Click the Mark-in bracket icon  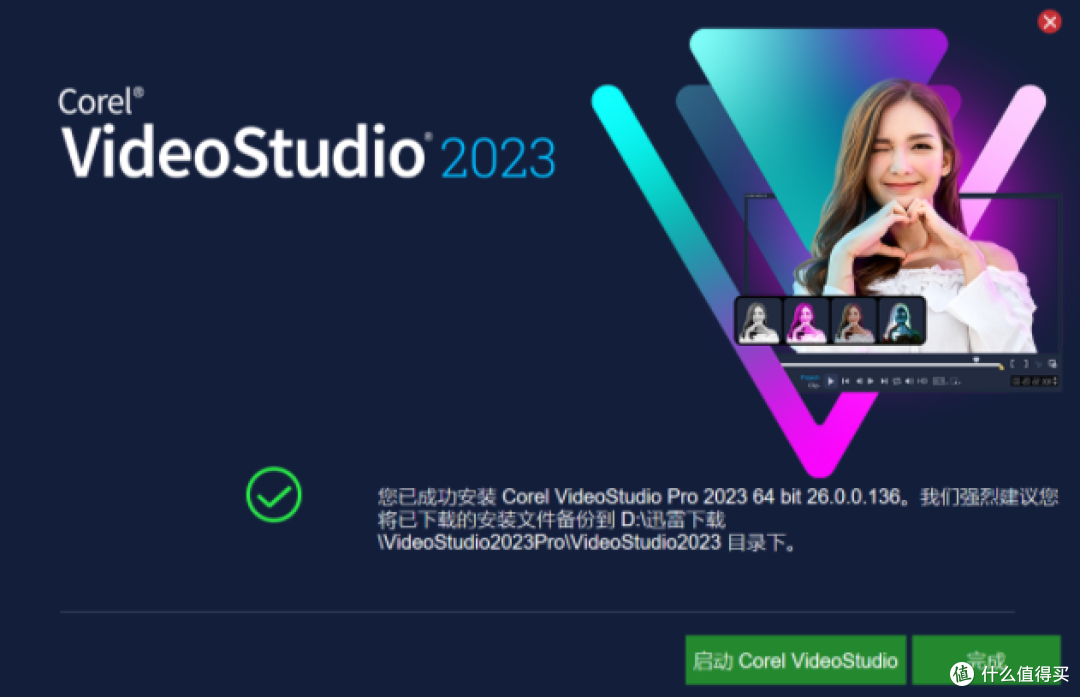1012,364
